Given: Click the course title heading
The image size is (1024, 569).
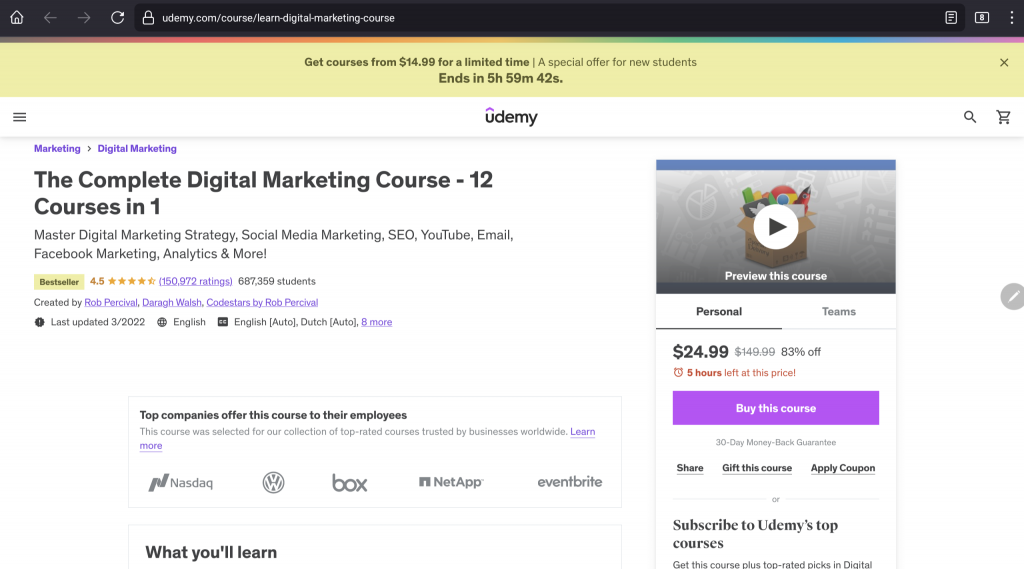Looking at the screenshot, I should click(263, 193).
